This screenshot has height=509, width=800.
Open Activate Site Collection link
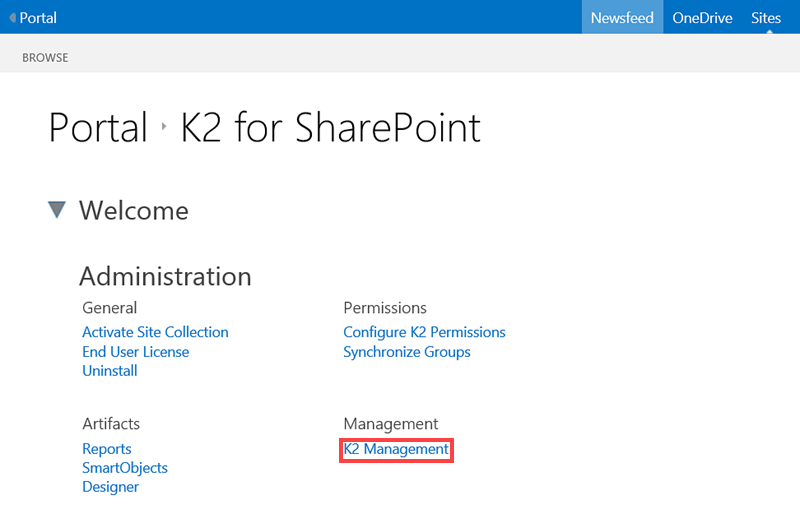(x=155, y=332)
